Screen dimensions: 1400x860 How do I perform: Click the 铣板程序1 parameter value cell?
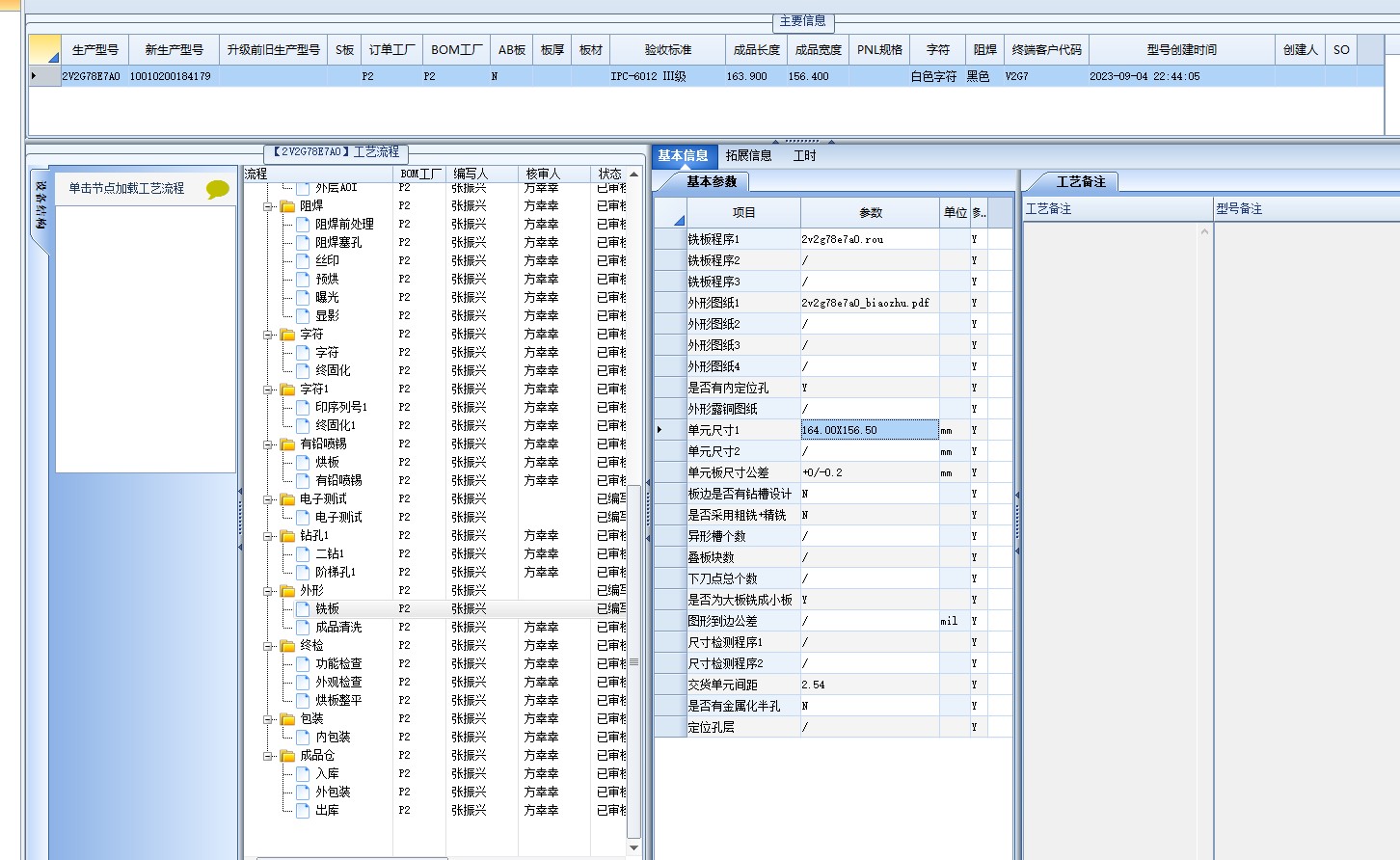tap(870, 239)
